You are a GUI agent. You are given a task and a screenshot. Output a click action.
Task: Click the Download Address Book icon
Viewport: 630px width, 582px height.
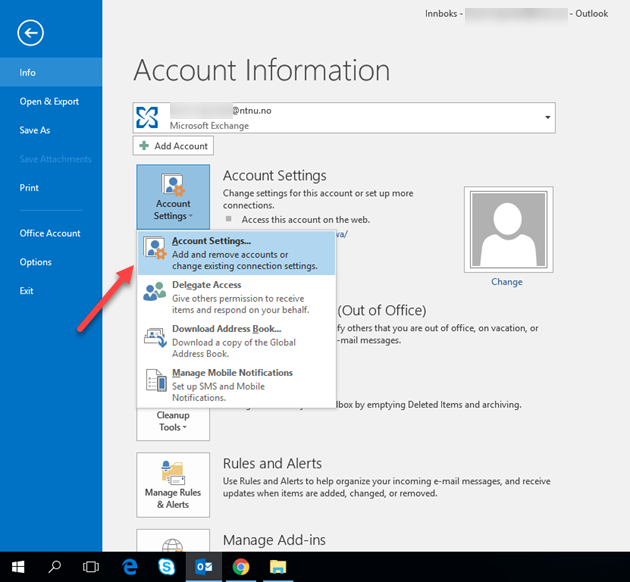155,337
